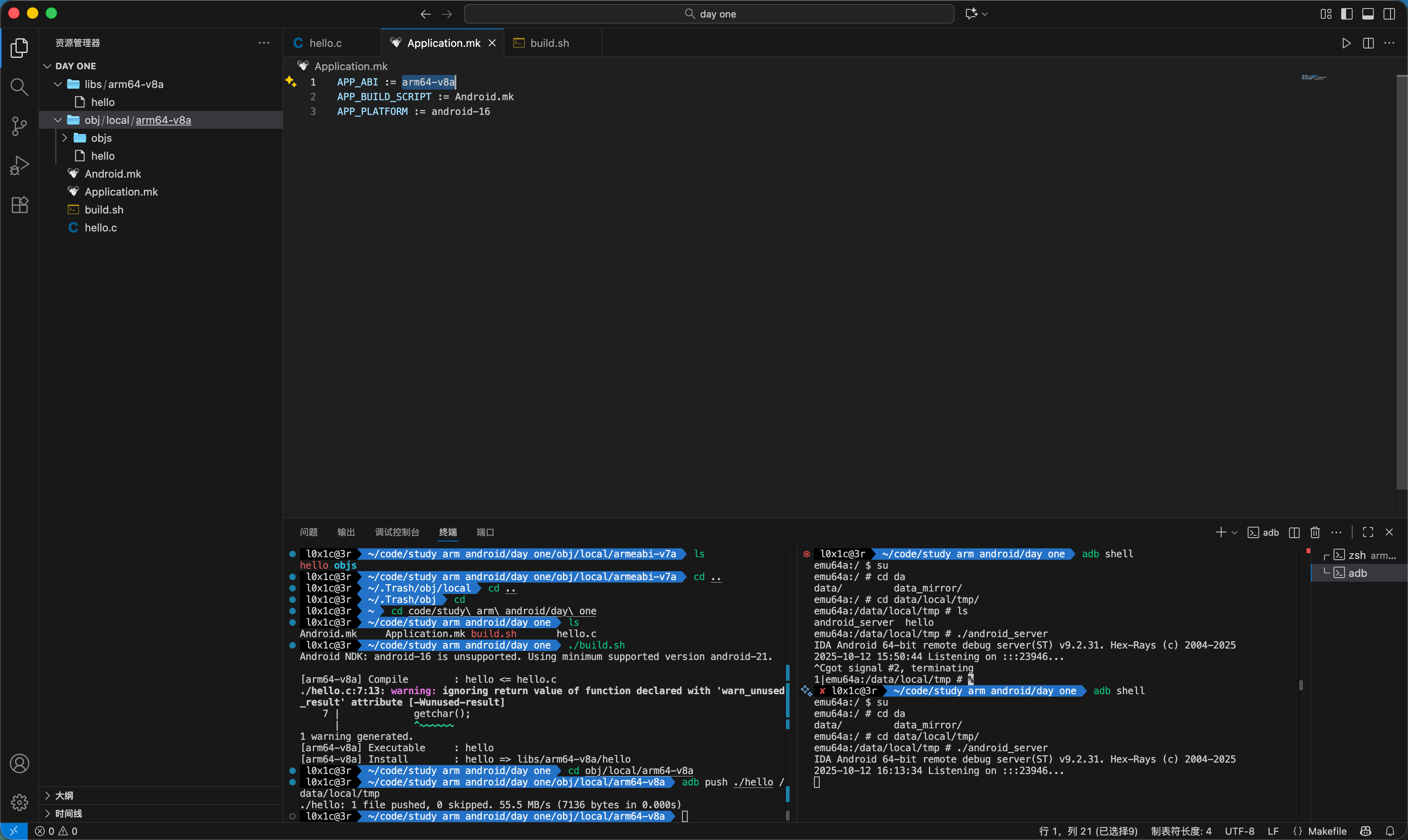Open the Extensions view
The width and height of the screenshot is (1408, 840).
[x=19, y=205]
